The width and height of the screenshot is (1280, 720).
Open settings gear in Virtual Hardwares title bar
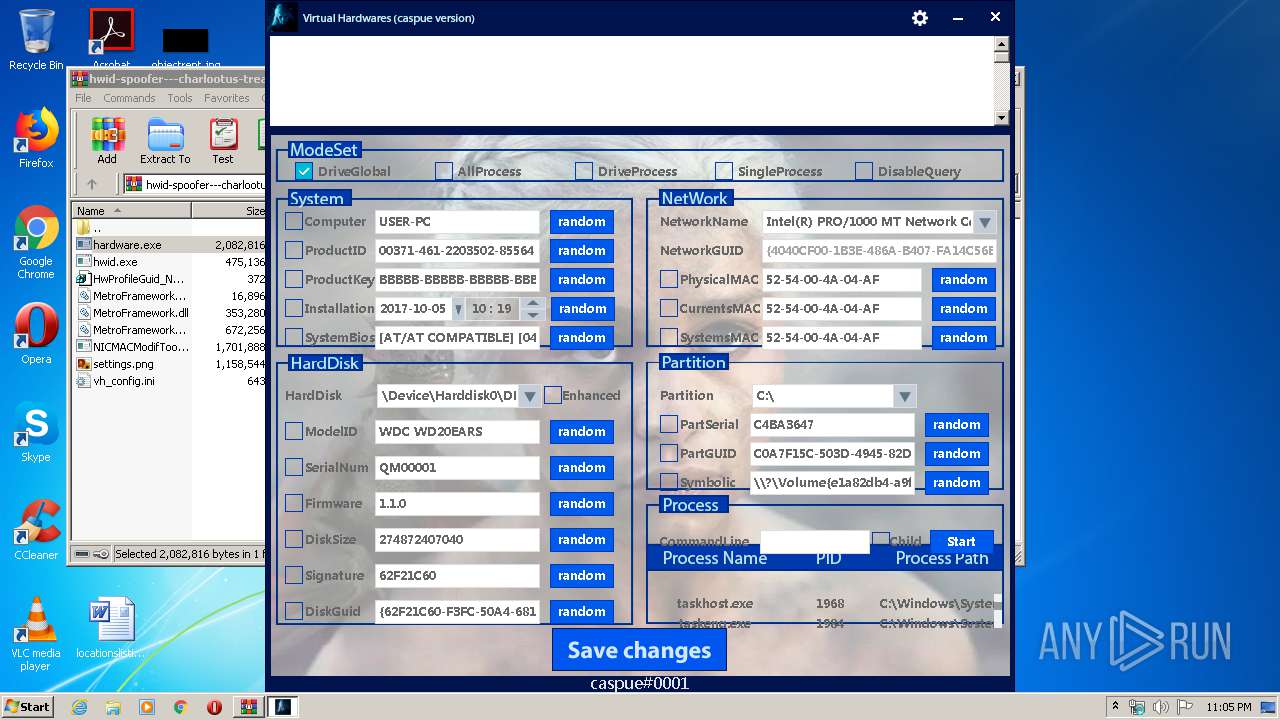pyautogui.click(x=920, y=18)
